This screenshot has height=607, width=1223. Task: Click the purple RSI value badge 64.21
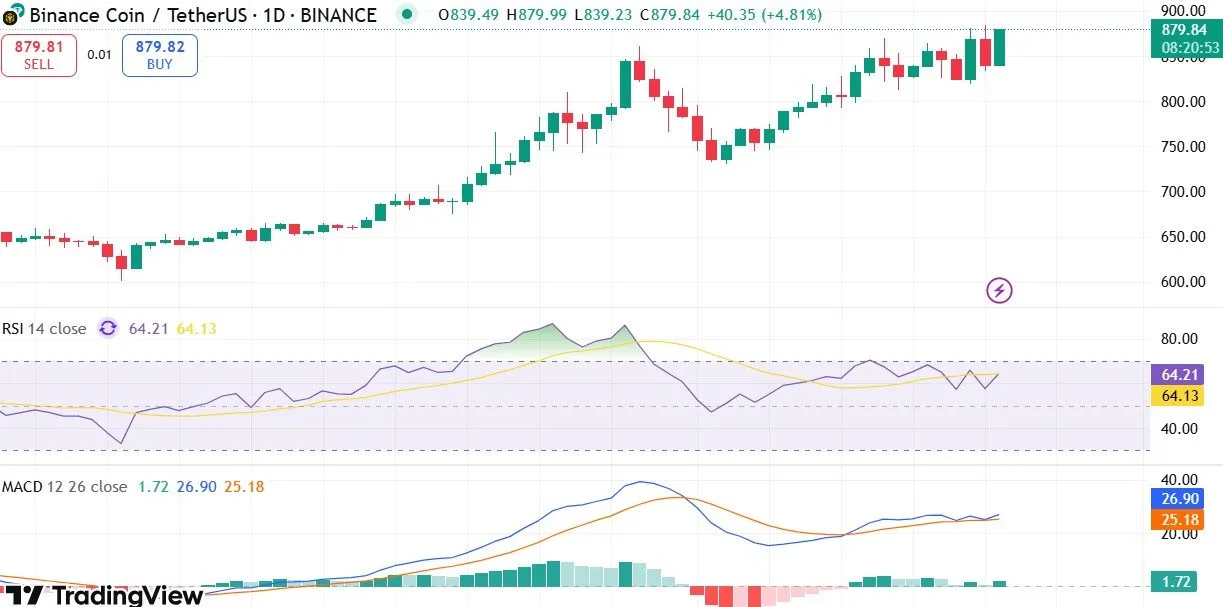pyautogui.click(x=1178, y=375)
